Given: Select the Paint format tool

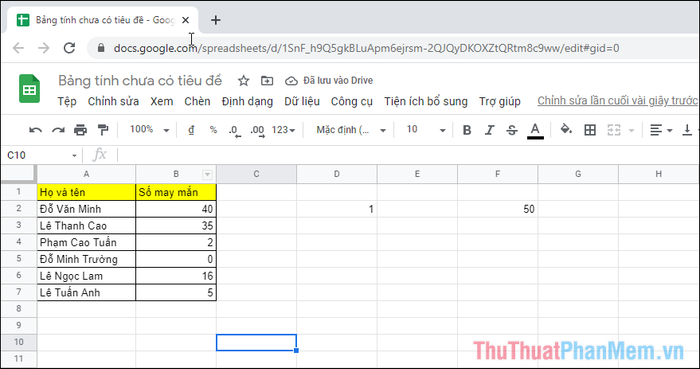Looking at the screenshot, I should (x=103, y=130).
